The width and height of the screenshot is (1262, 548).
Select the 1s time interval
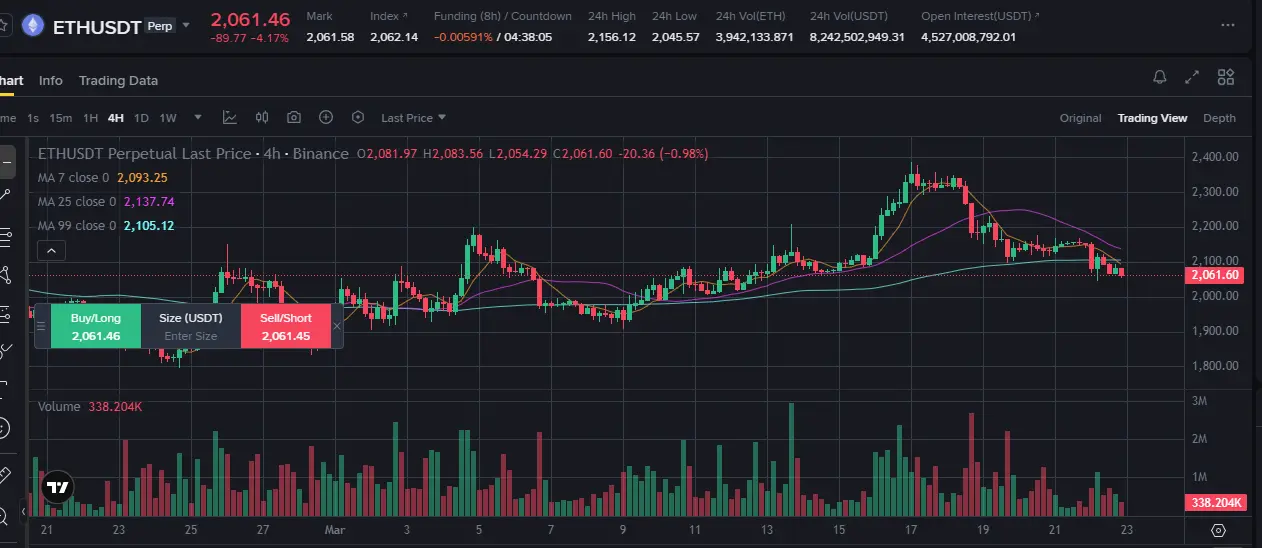coord(33,118)
